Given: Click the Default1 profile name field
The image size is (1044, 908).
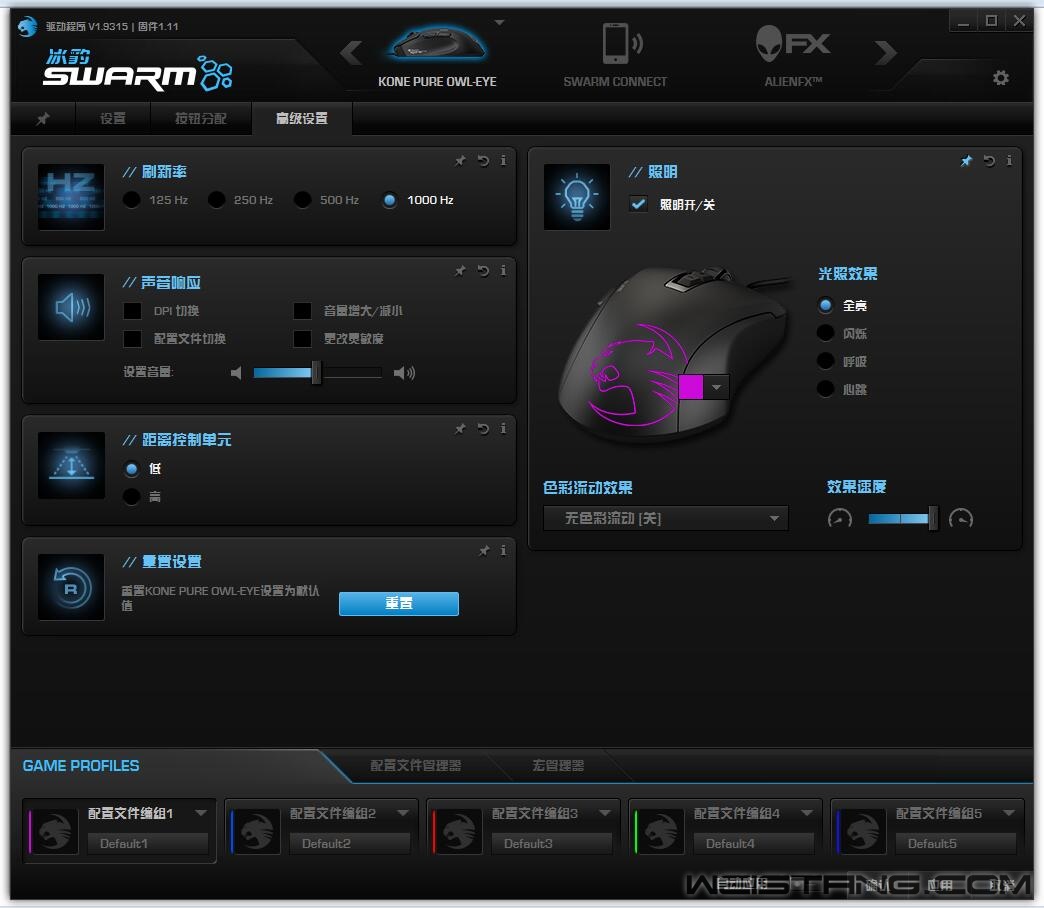Looking at the screenshot, I should pos(148,843).
